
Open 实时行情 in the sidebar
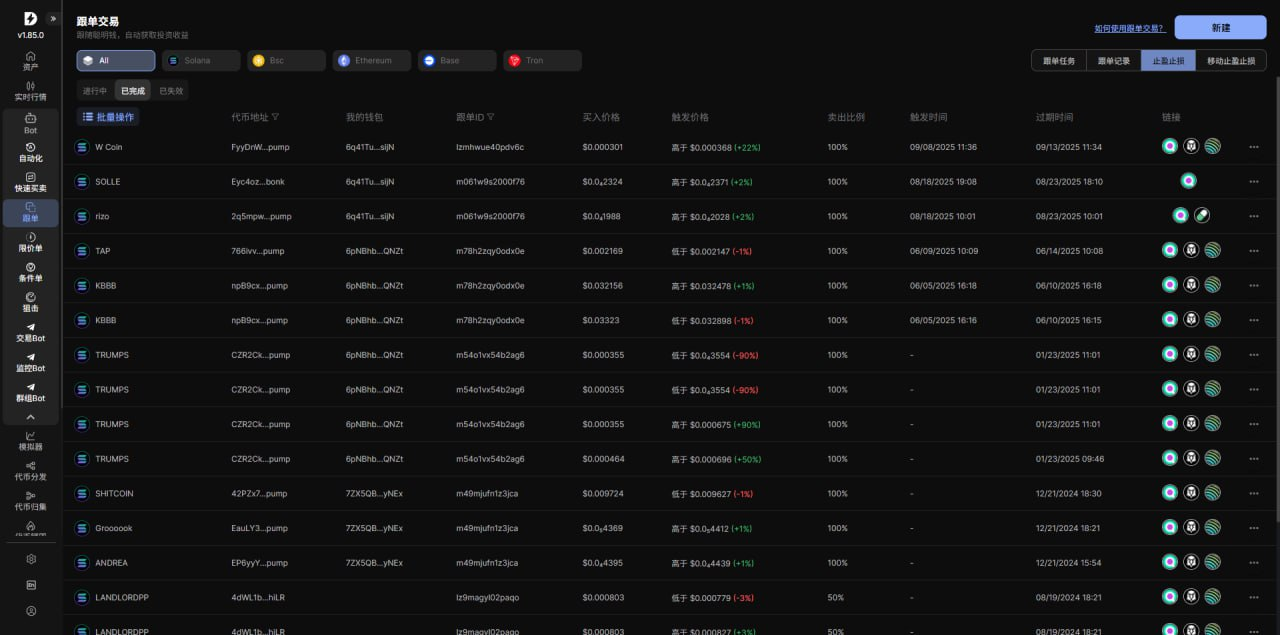(x=30, y=91)
